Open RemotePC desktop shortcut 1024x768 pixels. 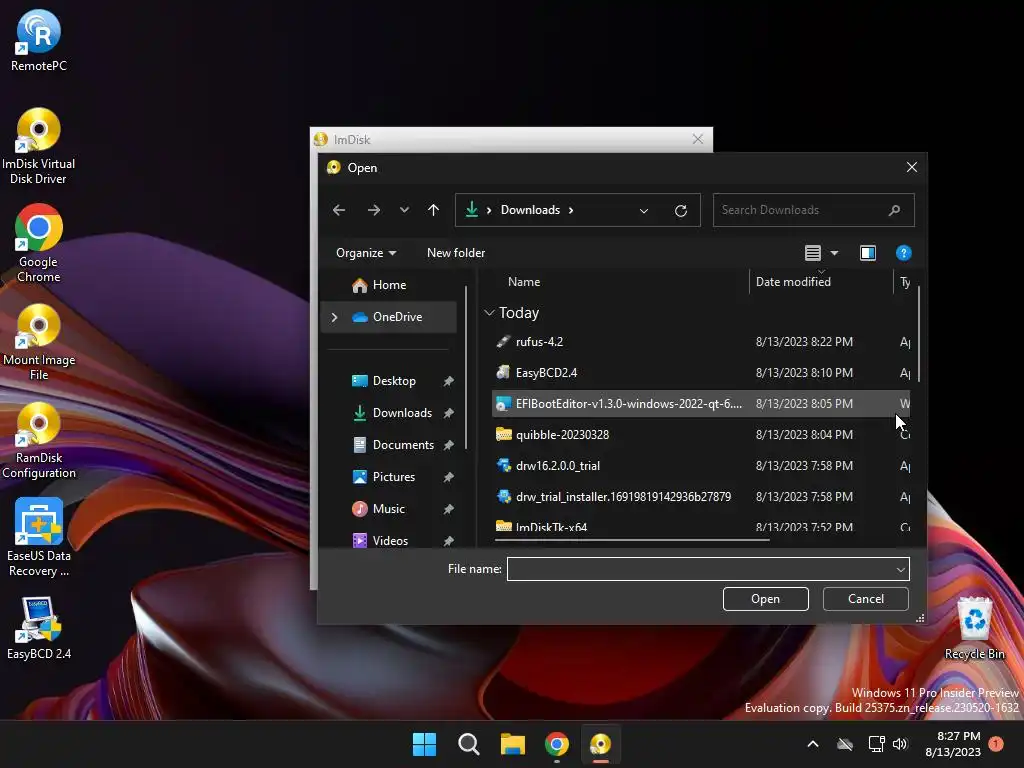tap(39, 40)
